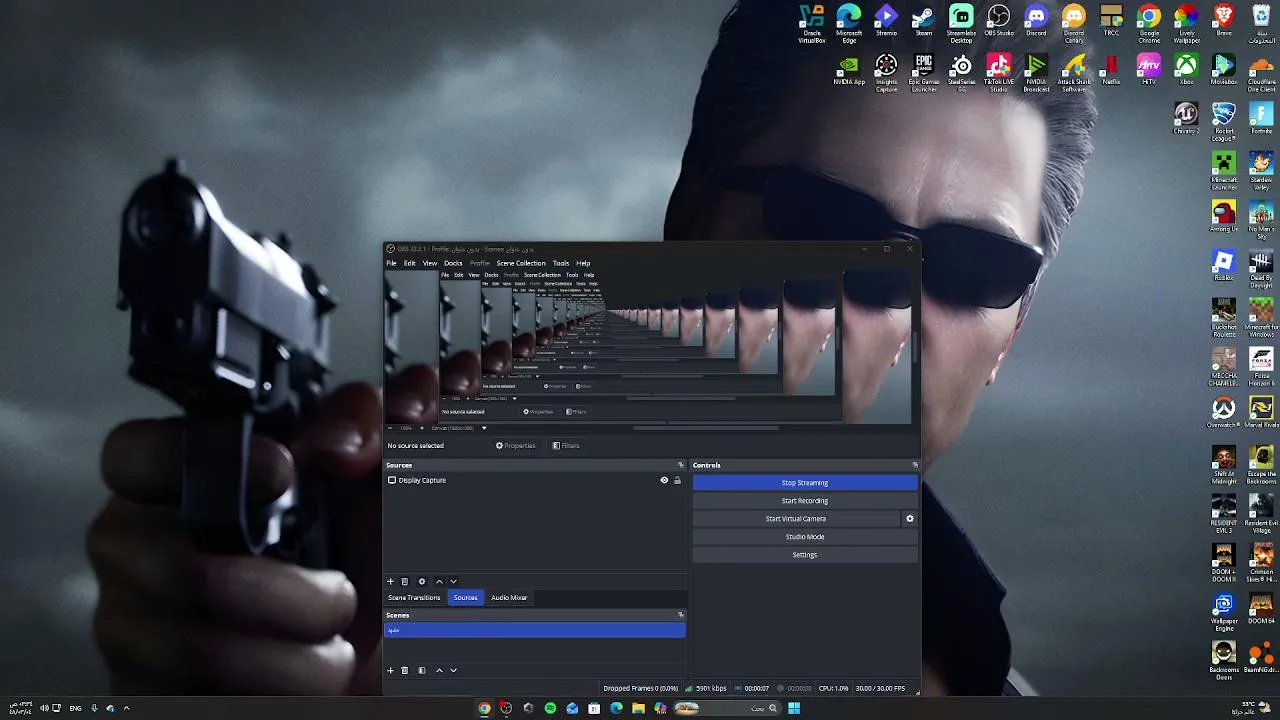
Task: Open scene filters icon in Scenes toolbar
Action: click(421, 670)
